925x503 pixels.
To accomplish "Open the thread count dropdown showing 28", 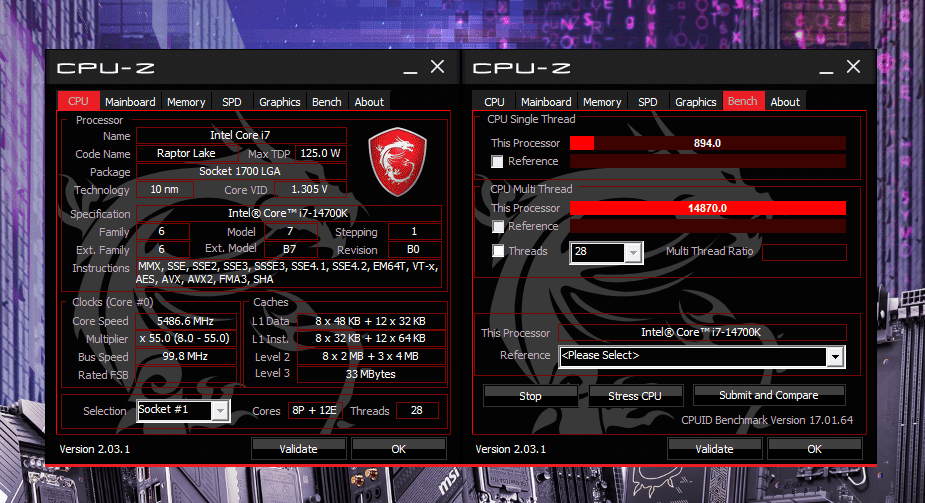I will point(631,252).
